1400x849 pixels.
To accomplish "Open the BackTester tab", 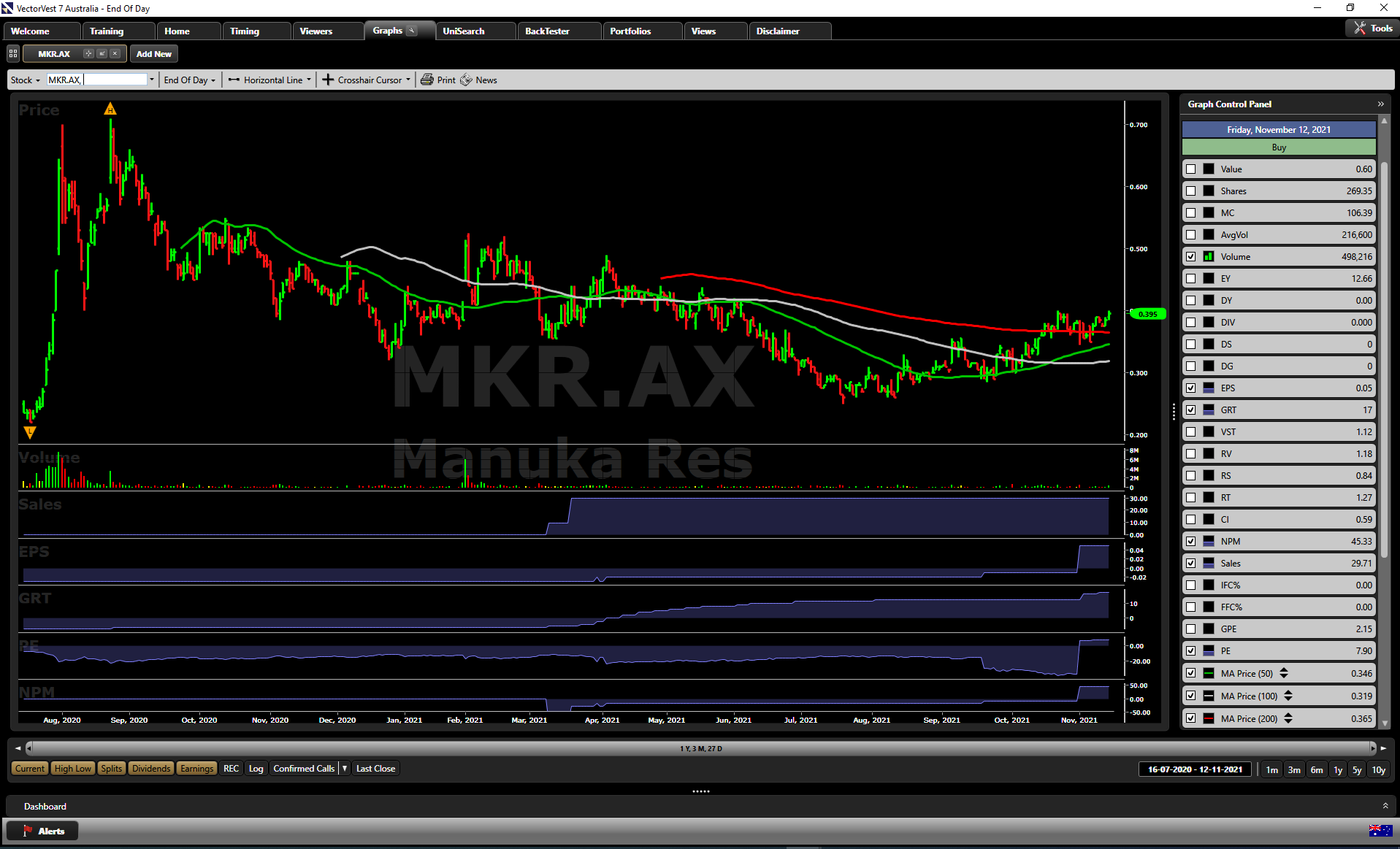I will pos(559,31).
